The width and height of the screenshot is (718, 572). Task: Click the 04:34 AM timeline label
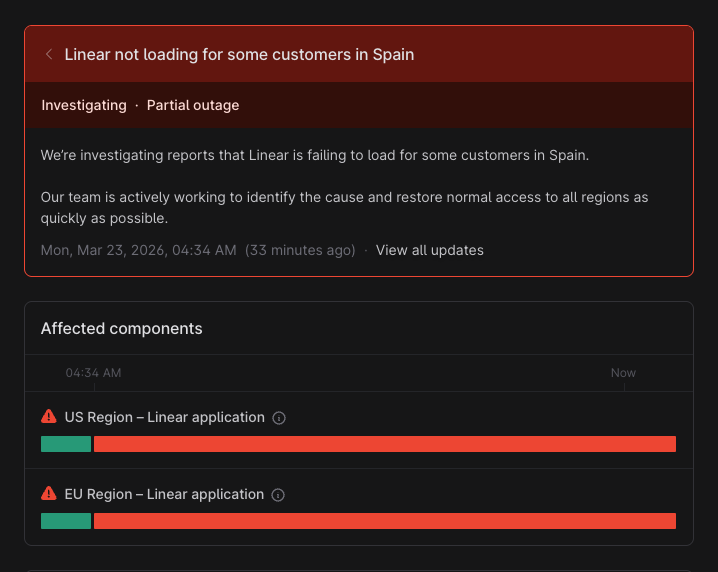click(93, 373)
